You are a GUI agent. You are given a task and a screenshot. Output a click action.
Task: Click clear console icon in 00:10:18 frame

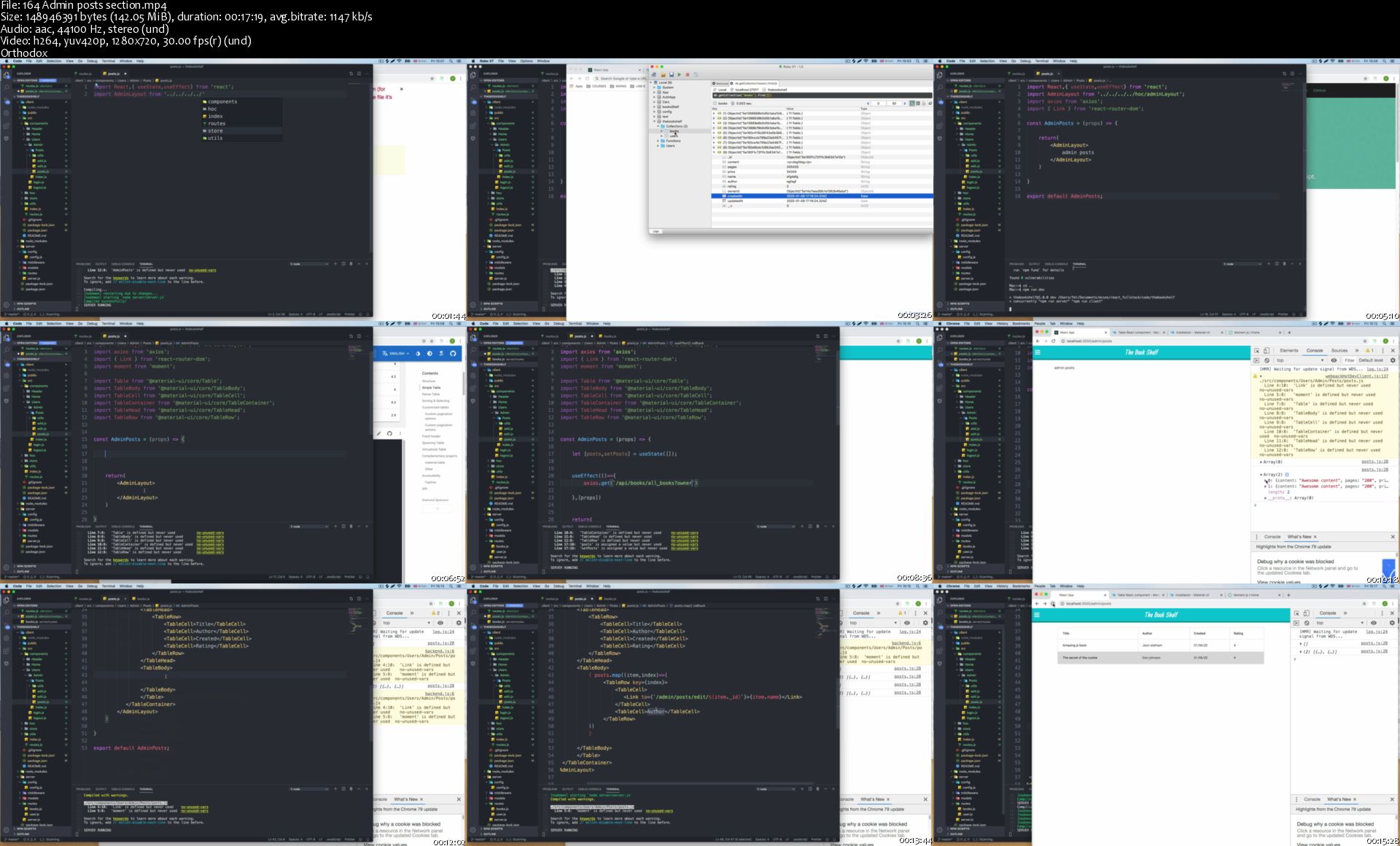coord(1267,360)
